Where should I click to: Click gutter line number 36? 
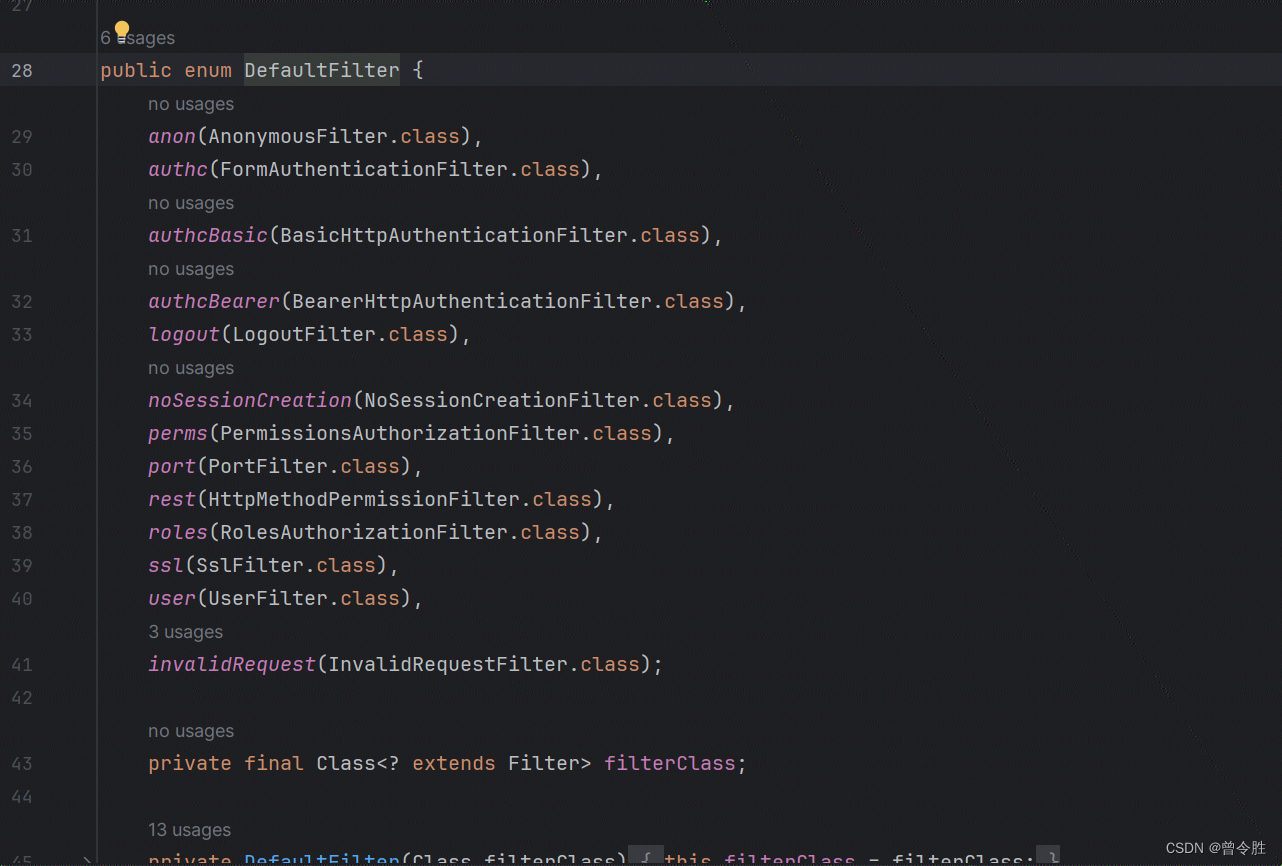(22, 466)
